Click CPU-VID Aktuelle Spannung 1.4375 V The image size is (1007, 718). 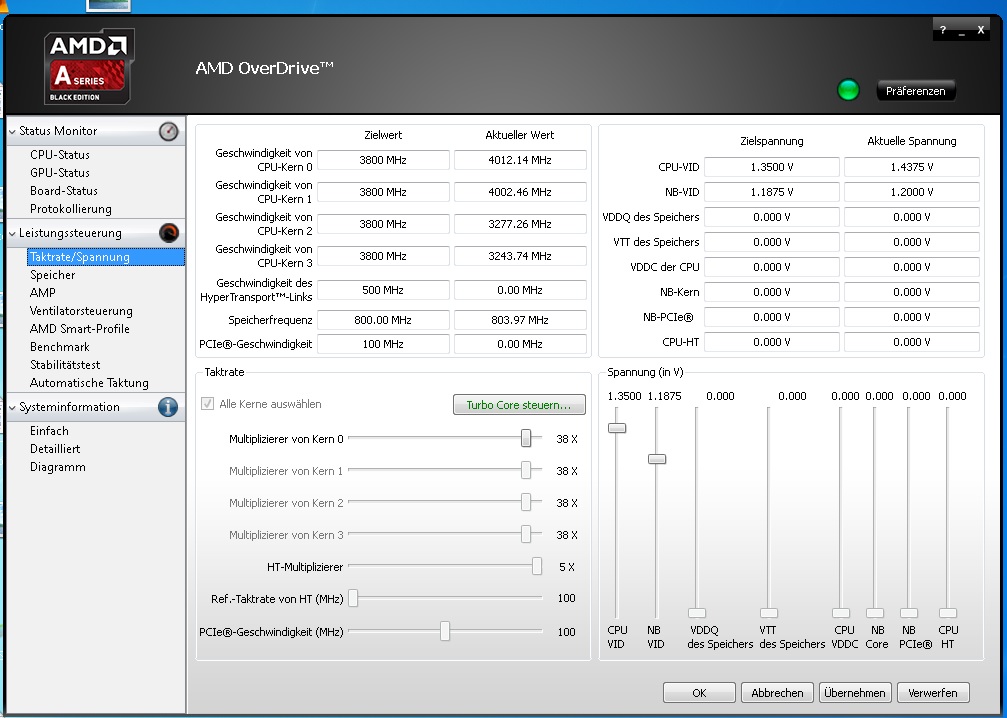coord(911,167)
